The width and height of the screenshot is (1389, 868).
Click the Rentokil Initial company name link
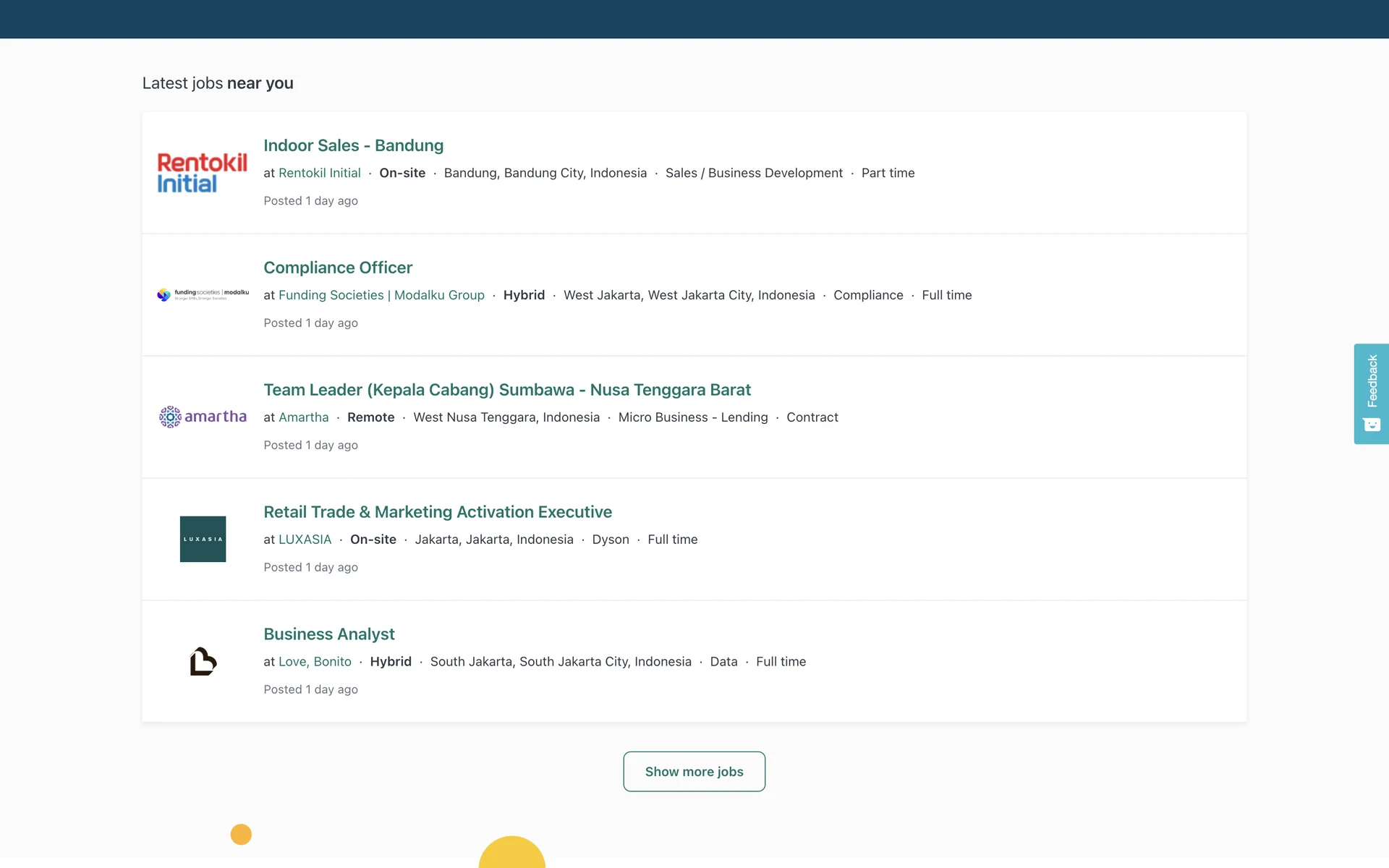click(319, 173)
